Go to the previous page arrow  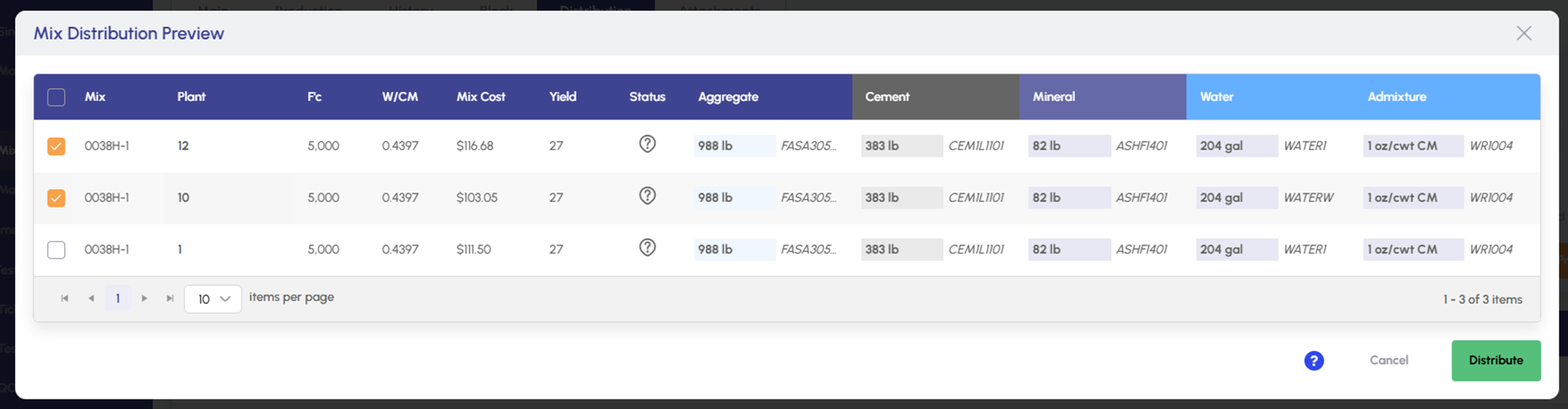click(91, 298)
